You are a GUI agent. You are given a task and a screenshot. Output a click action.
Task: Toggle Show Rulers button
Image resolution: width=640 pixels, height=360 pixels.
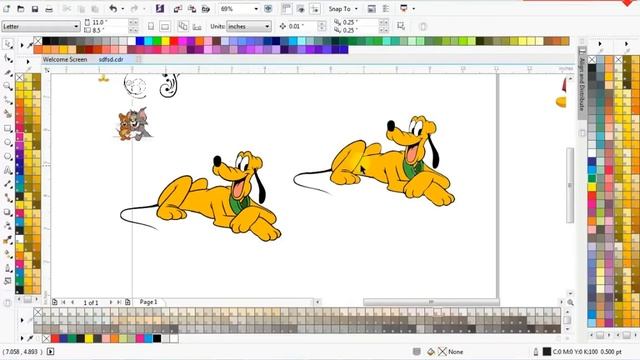[287, 9]
